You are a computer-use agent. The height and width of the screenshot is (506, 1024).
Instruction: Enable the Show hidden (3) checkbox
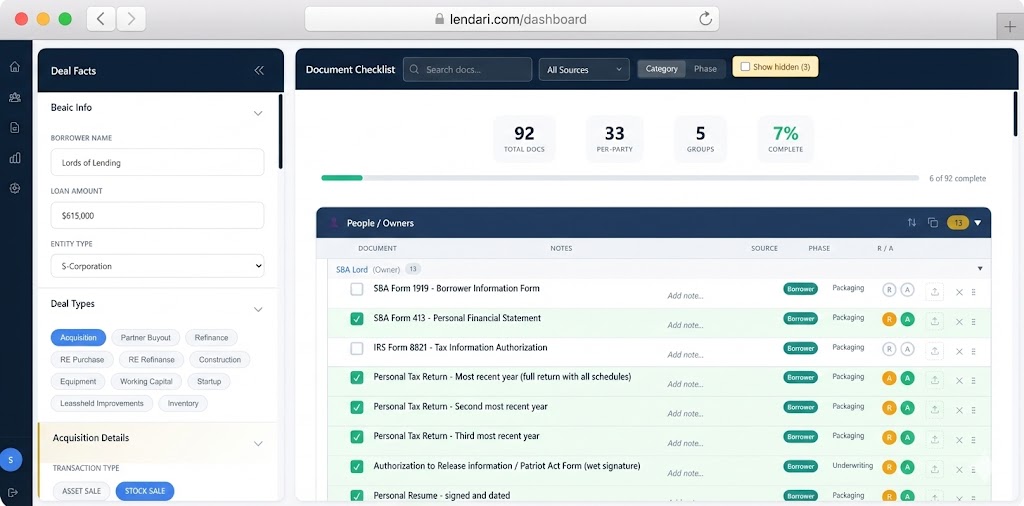(x=745, y=67)
